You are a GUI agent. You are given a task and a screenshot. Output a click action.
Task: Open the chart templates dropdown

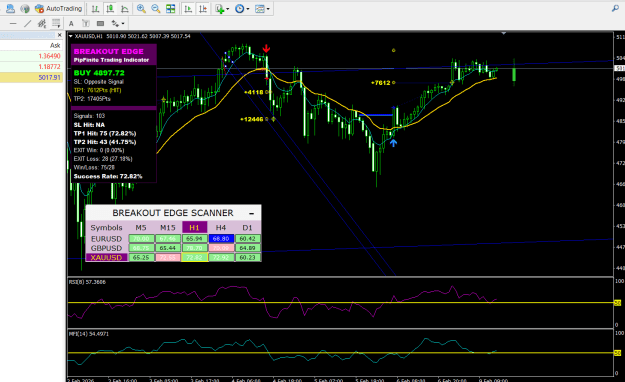(262, 9)
